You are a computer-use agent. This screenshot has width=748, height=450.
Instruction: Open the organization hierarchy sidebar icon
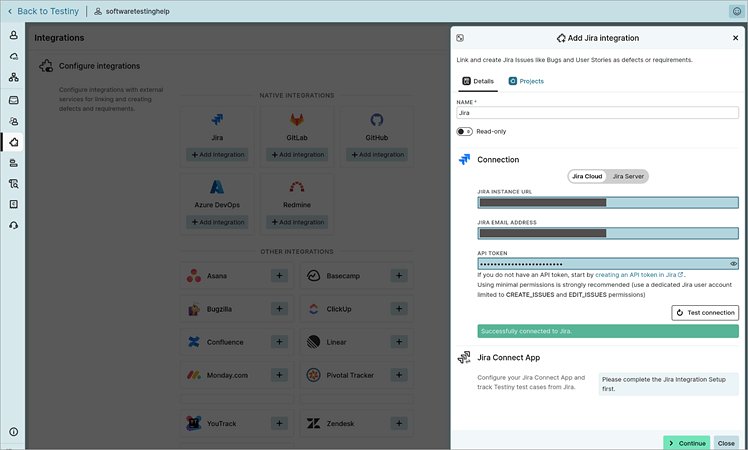pos(13,77)
